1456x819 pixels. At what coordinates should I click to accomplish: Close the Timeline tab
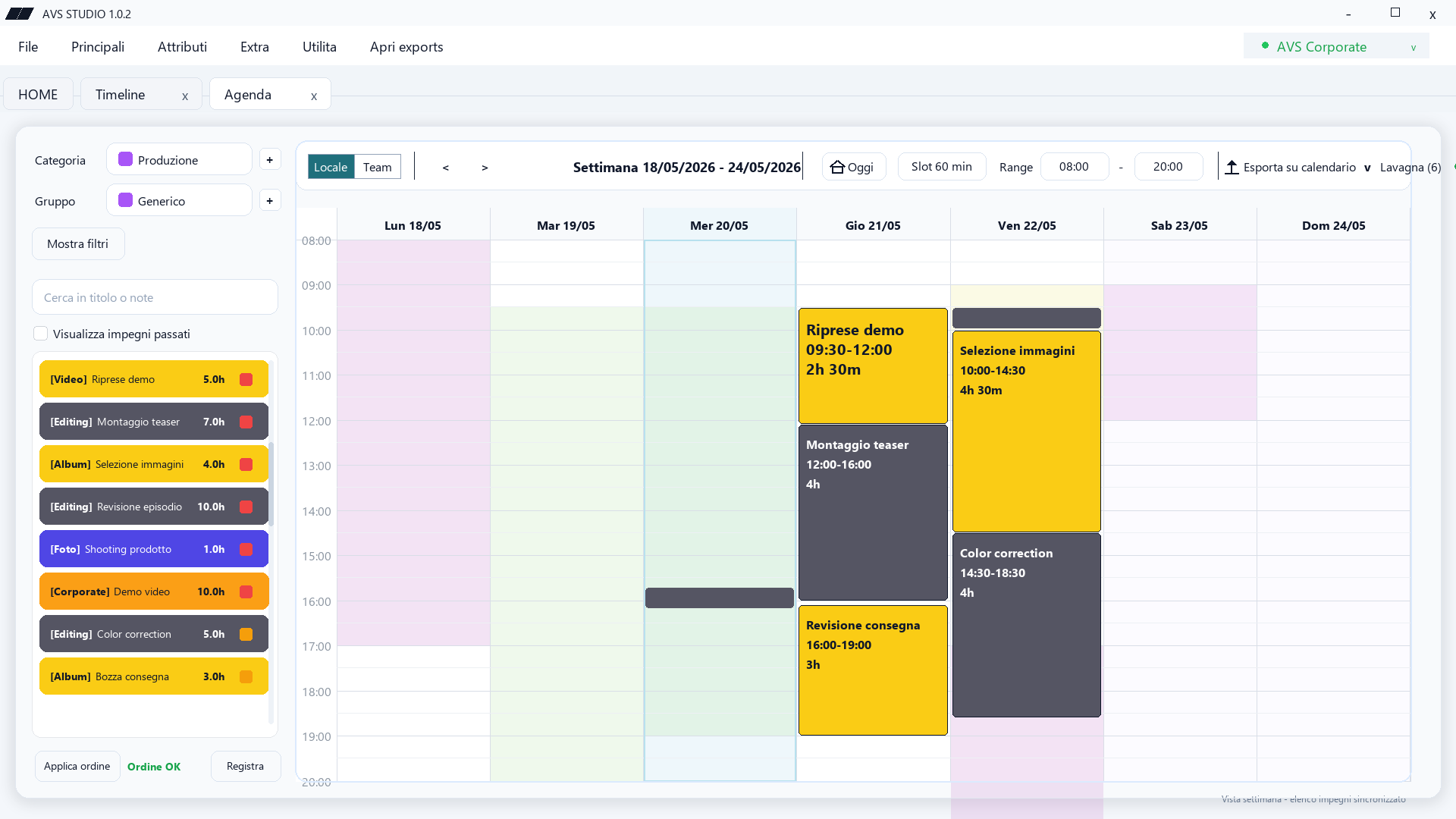tap(185, 96)
